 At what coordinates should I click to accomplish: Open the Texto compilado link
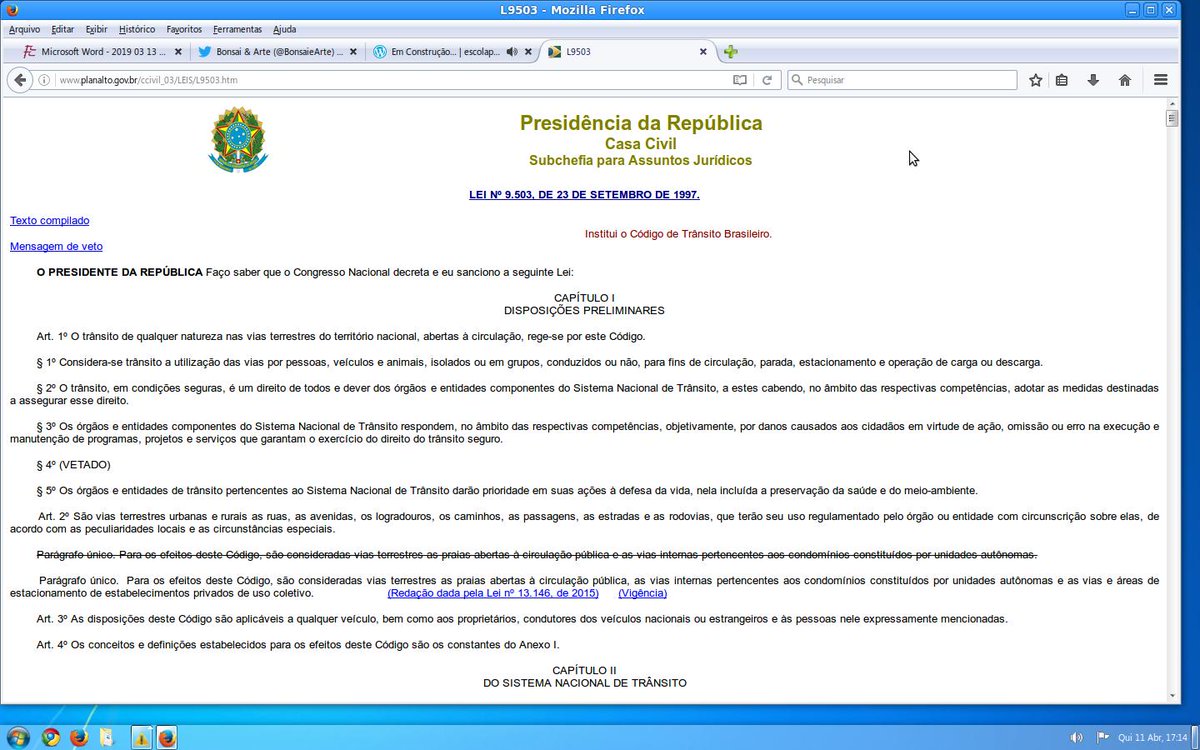click(50, 220)
